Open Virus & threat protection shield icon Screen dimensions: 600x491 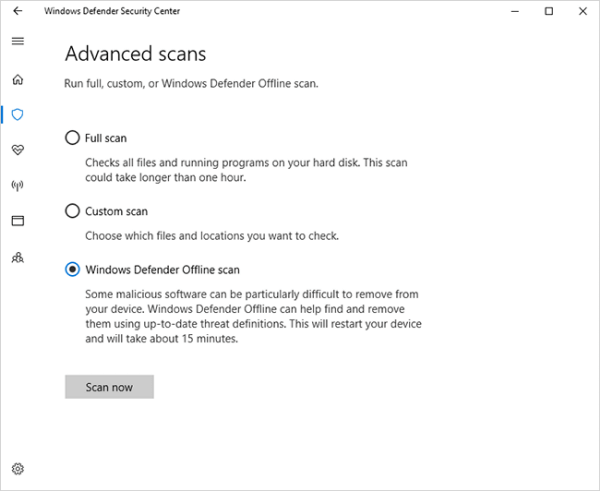coord(18,114)
